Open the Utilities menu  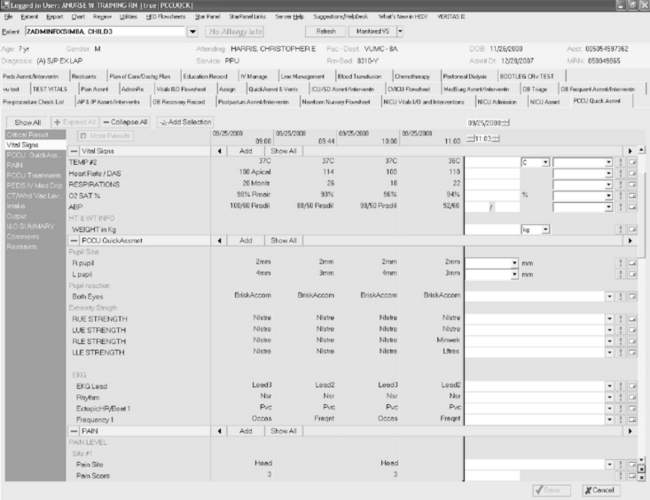[x=125, y=18]
